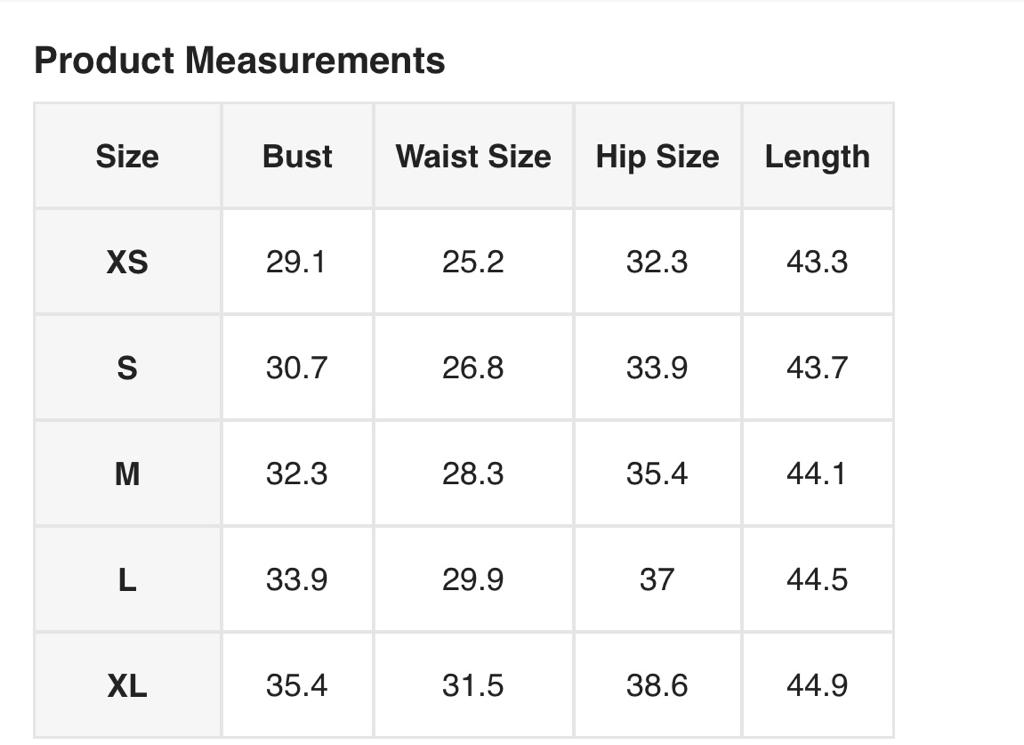The image size is (1024, 745).
Task: Select the M size row label
Action: [127, 474]
